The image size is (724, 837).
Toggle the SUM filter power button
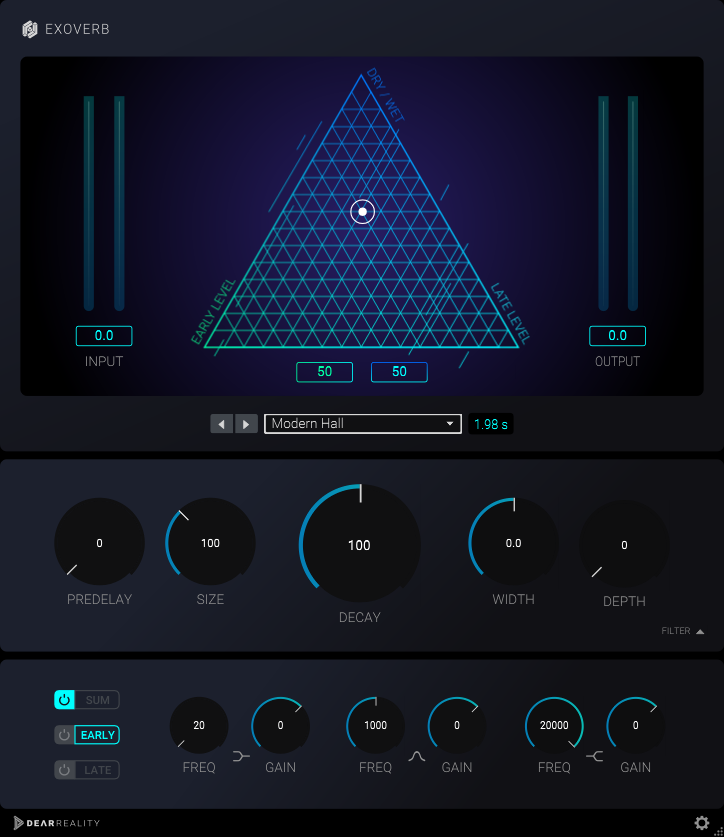click(64, 700)
